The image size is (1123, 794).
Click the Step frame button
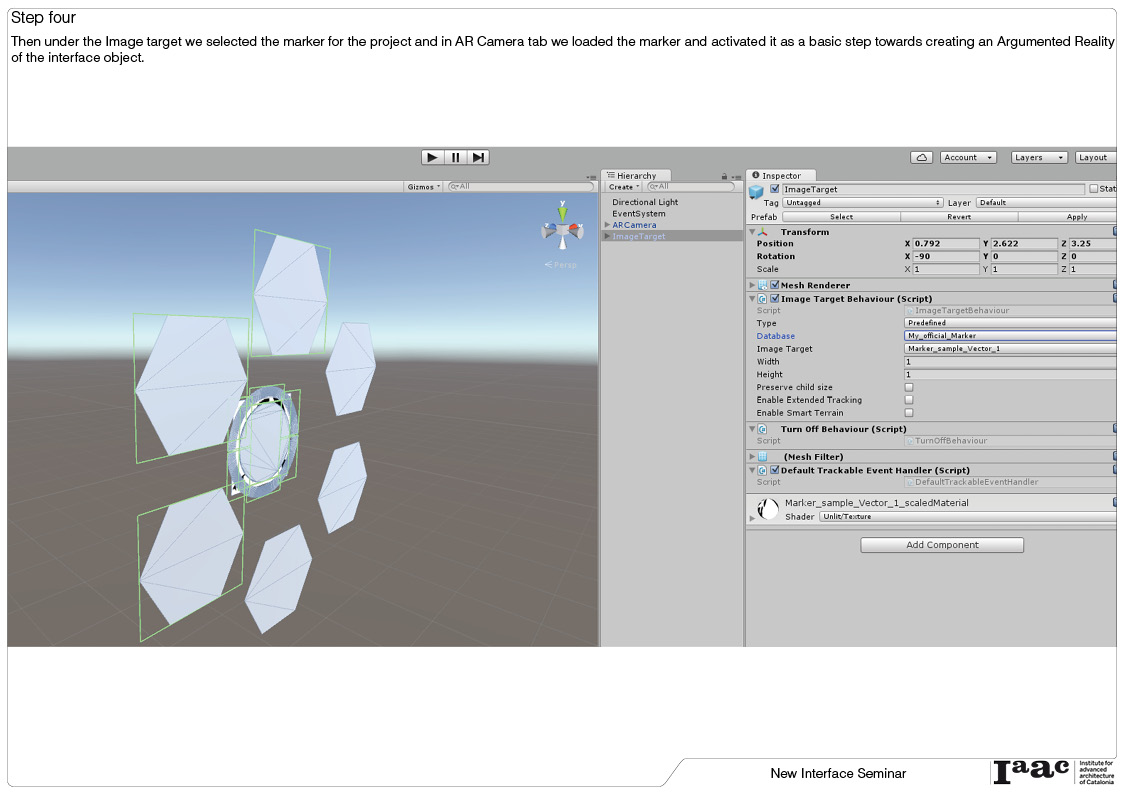[x=478, y=157]
